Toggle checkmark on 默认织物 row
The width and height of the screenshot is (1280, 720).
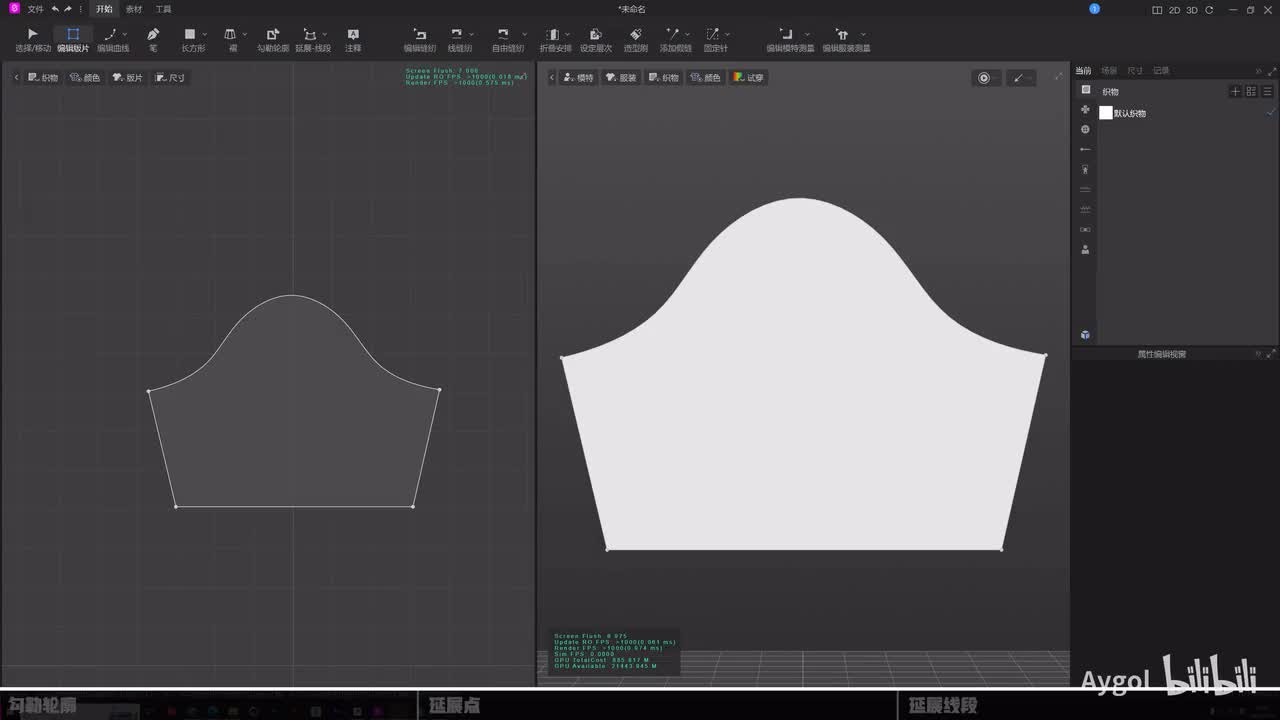click(x=1271, y=113)
